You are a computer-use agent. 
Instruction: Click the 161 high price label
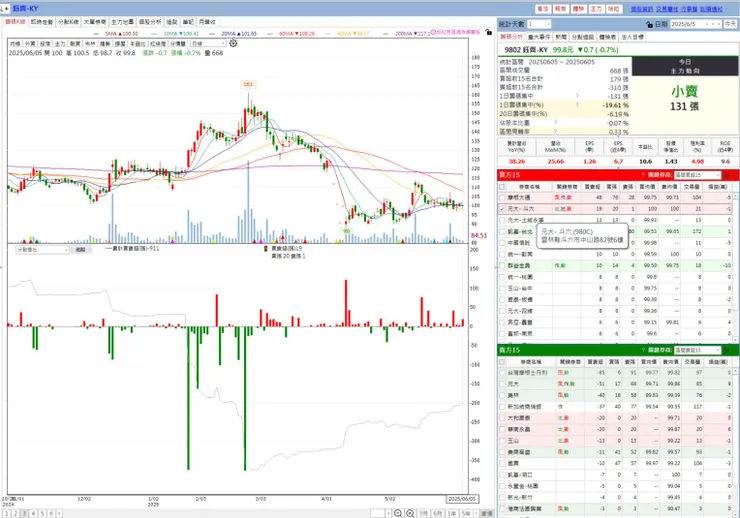pyautogui.click(x=248, y=84)
